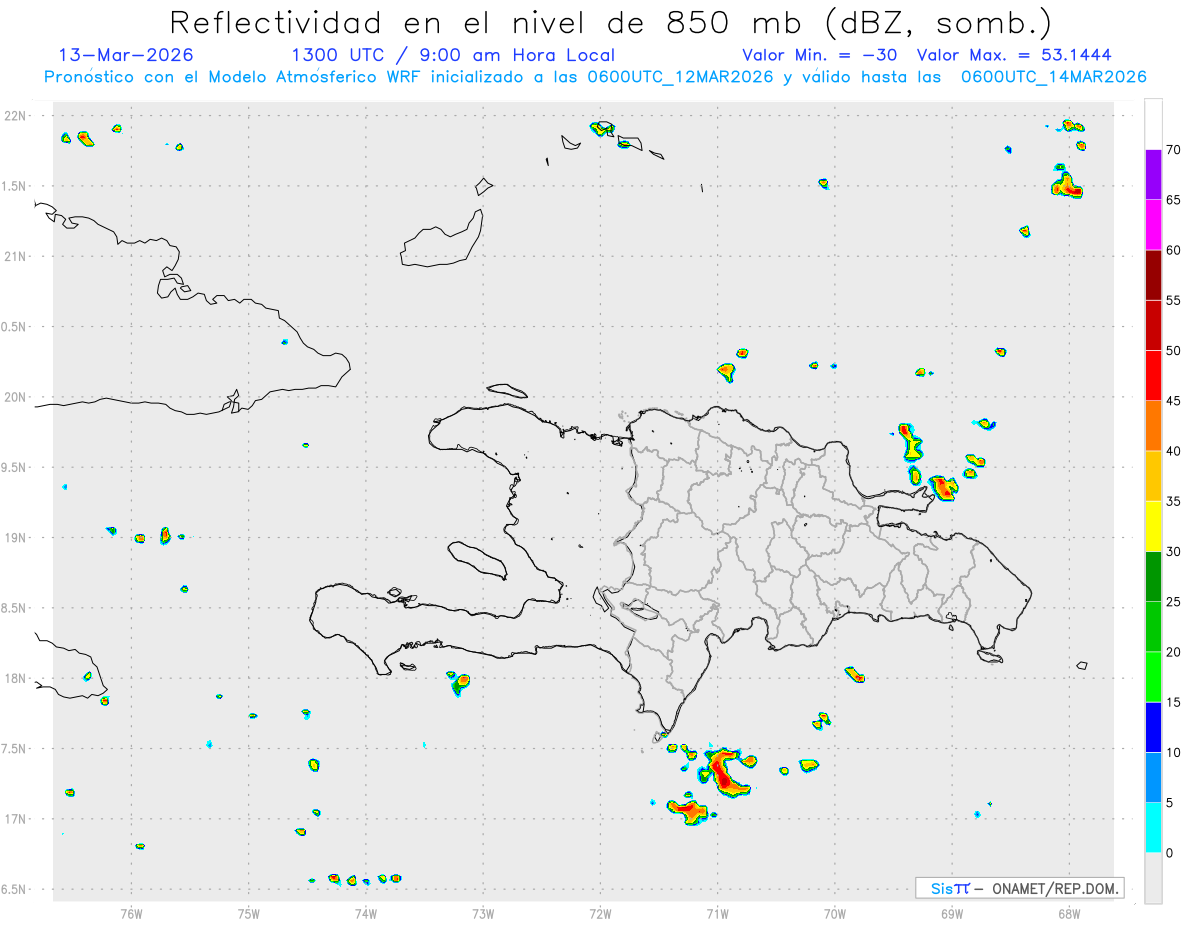The height and width of the screenshot is (927, 1200).
Task: Click the dark green 25–30 dBZ colorbar segment
Action: pos(1153,577)
